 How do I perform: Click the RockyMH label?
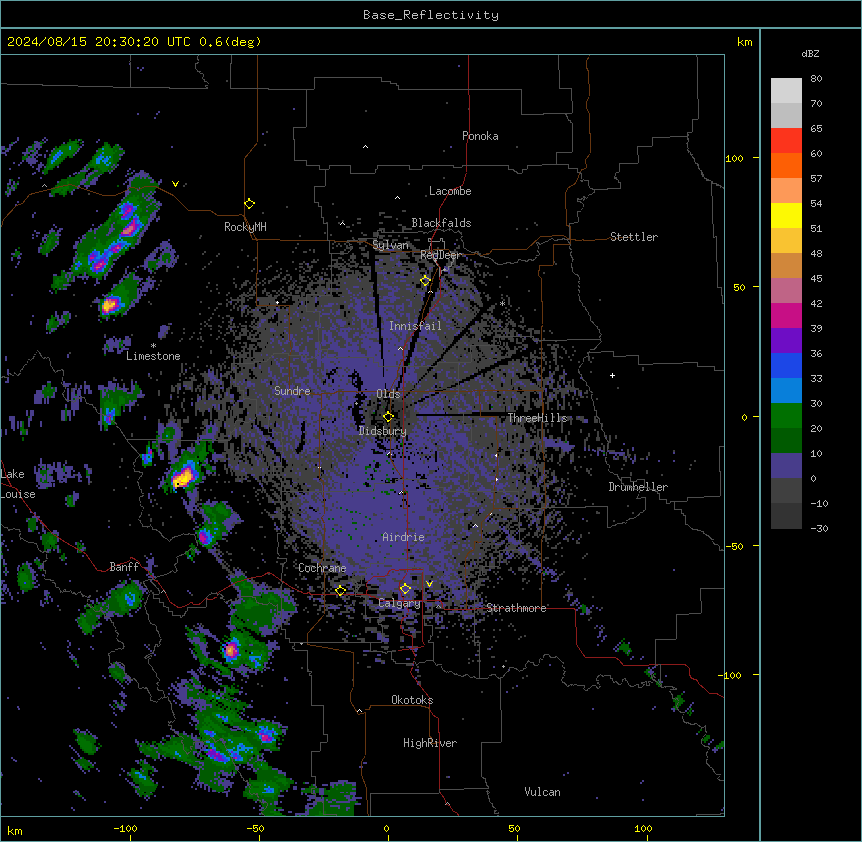(x=245, y=227)
